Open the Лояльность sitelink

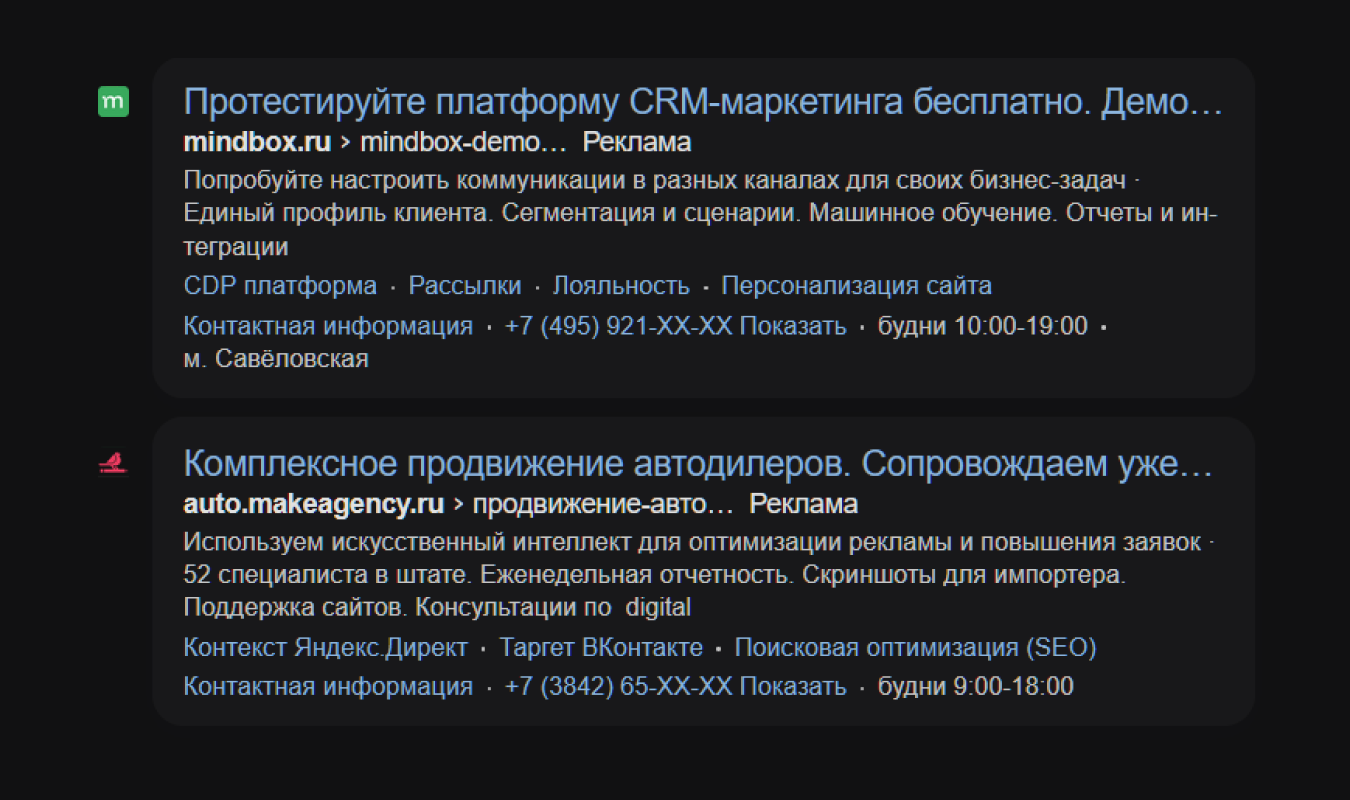coord(621,286)
